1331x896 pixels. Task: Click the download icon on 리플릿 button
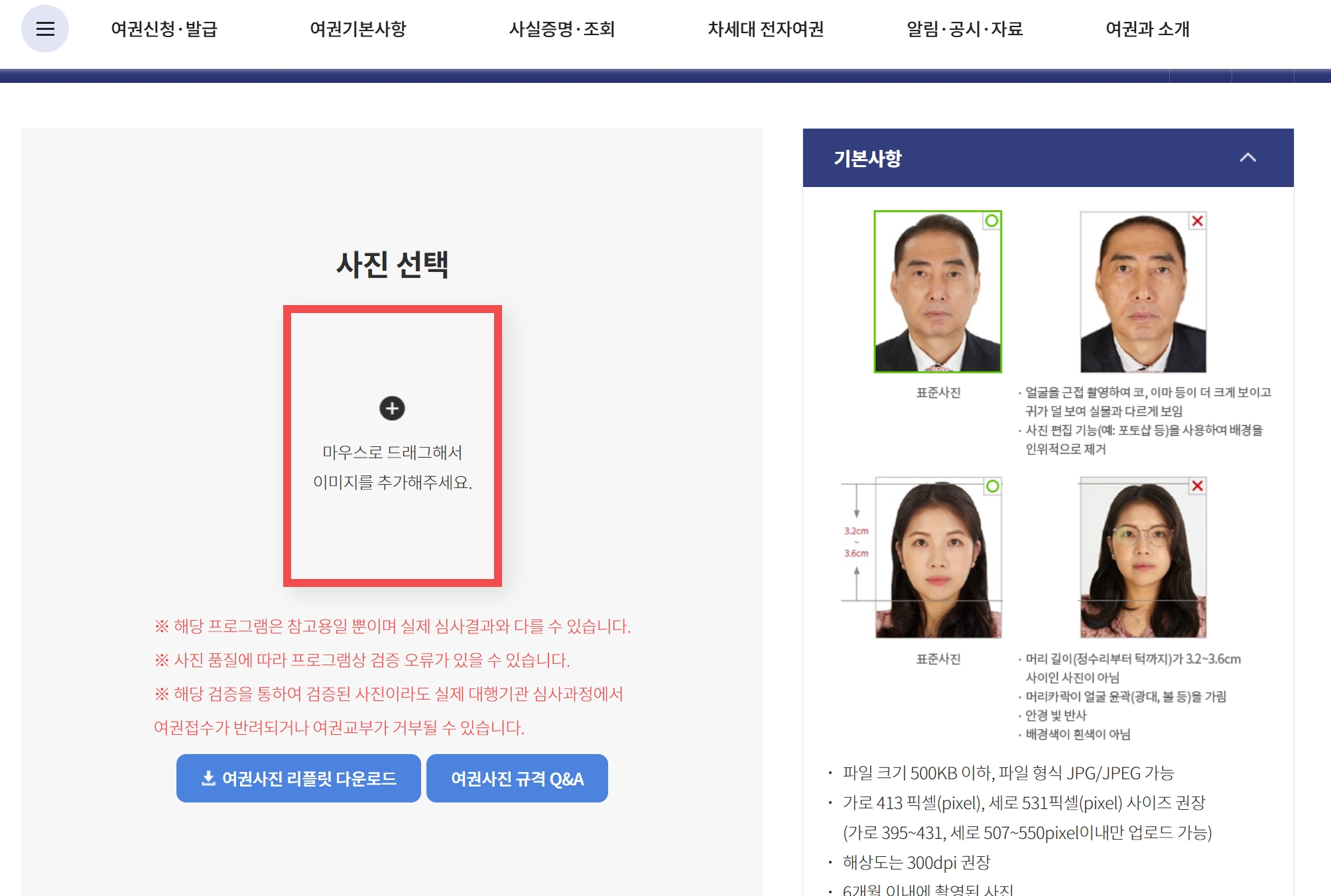[x=208, y=778]
